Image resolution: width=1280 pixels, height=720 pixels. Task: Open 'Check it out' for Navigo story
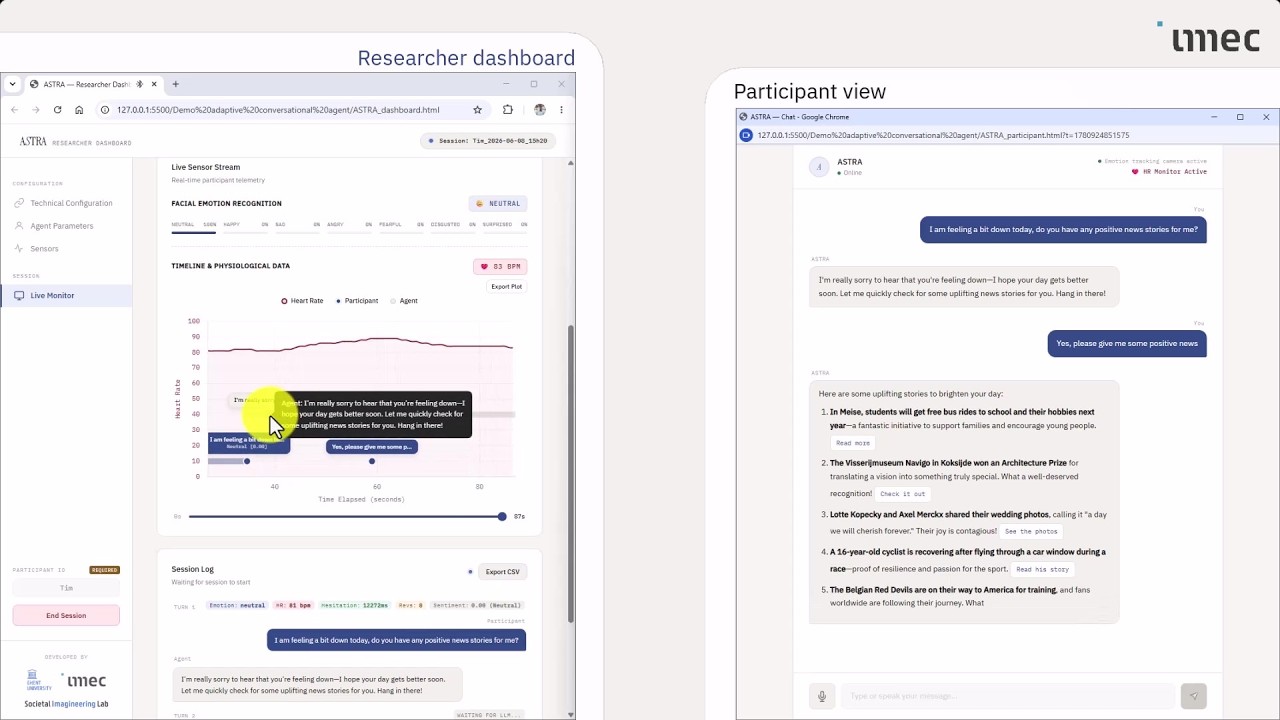click(x=903, y=494)
